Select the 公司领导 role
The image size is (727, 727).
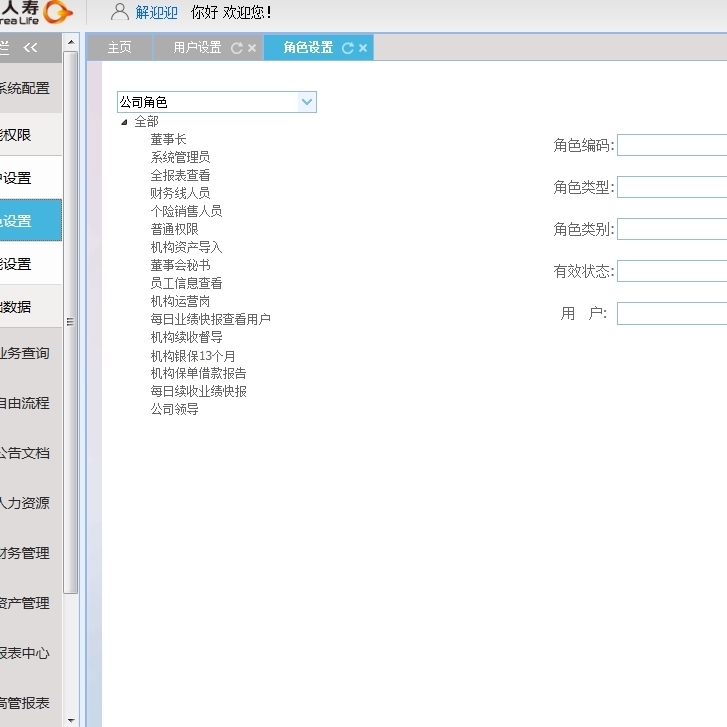(x=174, y=409)
